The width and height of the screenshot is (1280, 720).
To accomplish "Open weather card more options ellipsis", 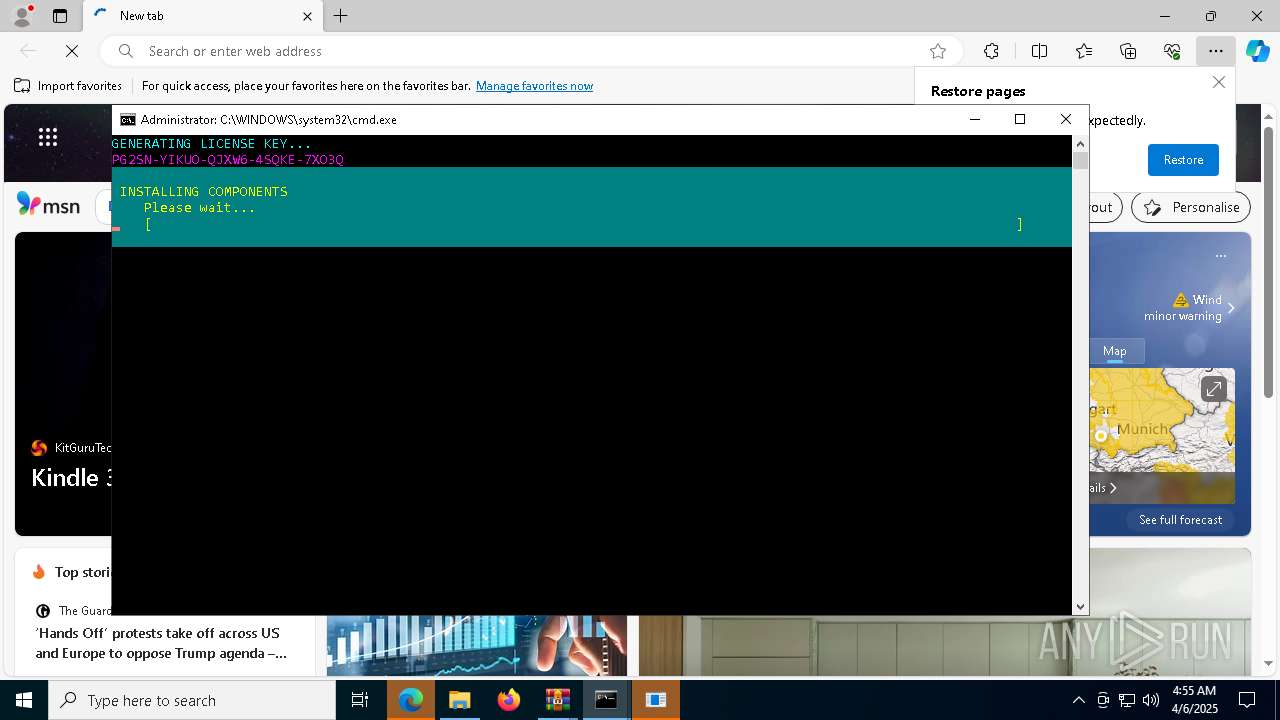I will [1220, 256].
